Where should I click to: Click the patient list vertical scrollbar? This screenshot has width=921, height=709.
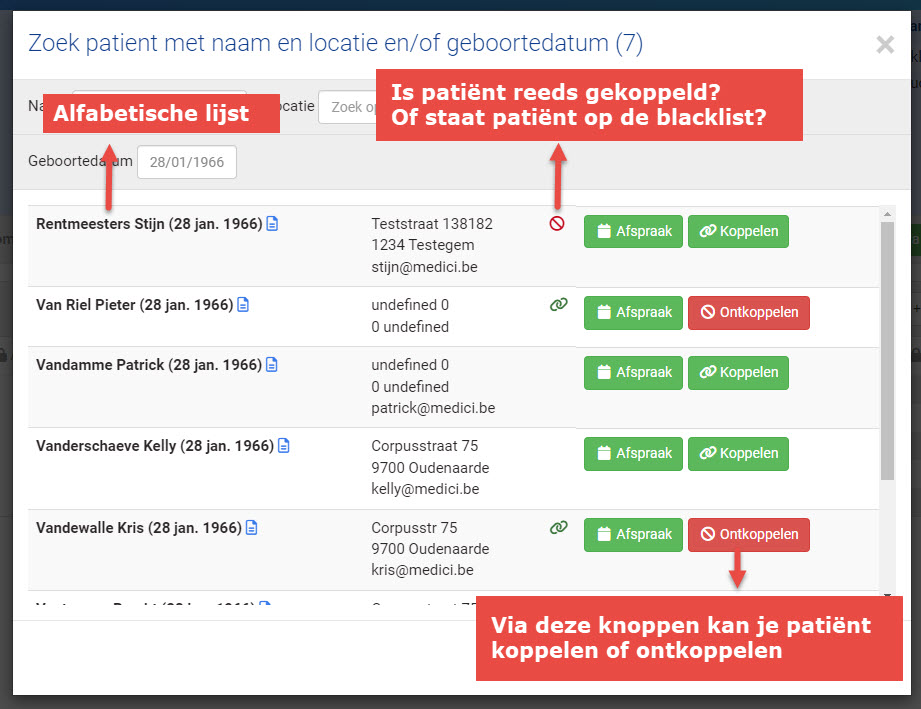887,350
